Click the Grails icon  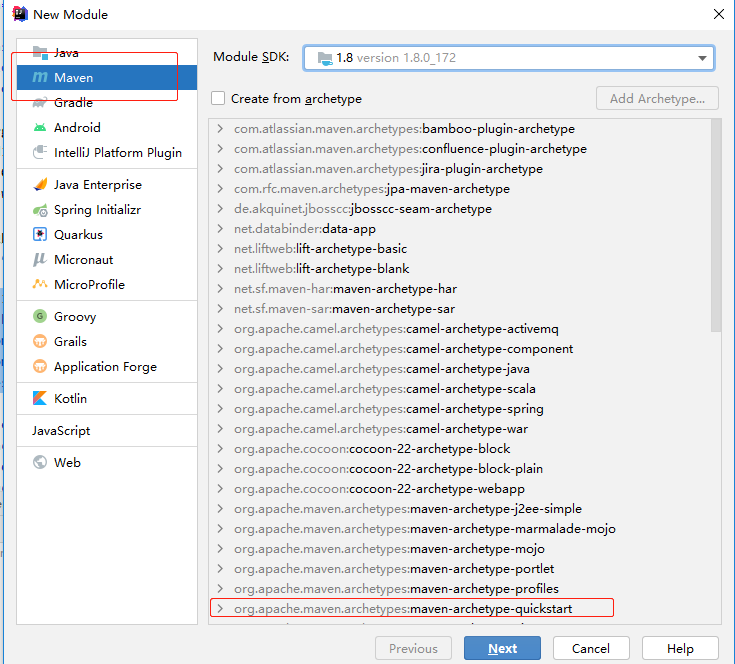pyautogui.click(x=40, y=341)
